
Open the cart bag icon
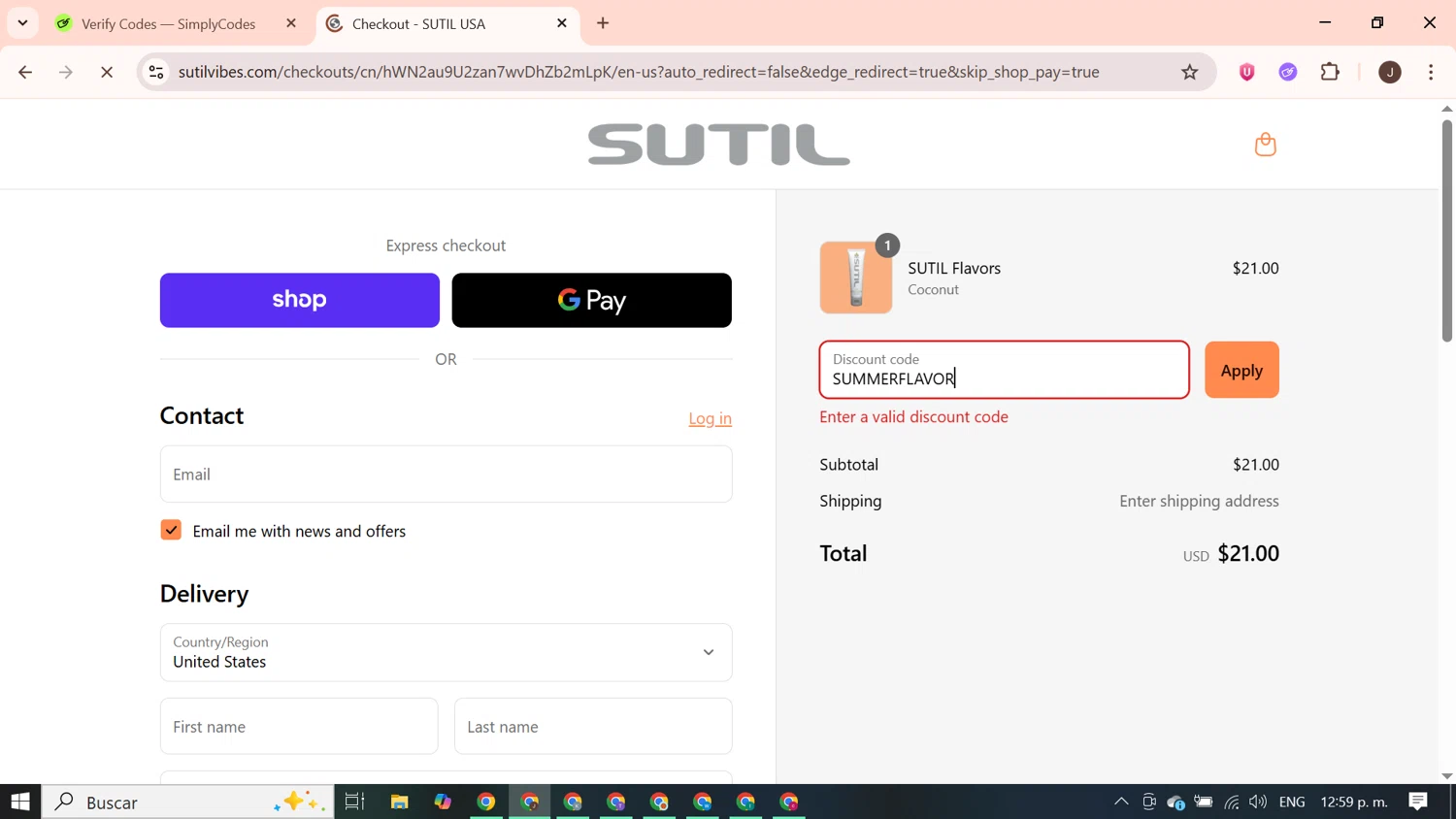click(1265, 145)
